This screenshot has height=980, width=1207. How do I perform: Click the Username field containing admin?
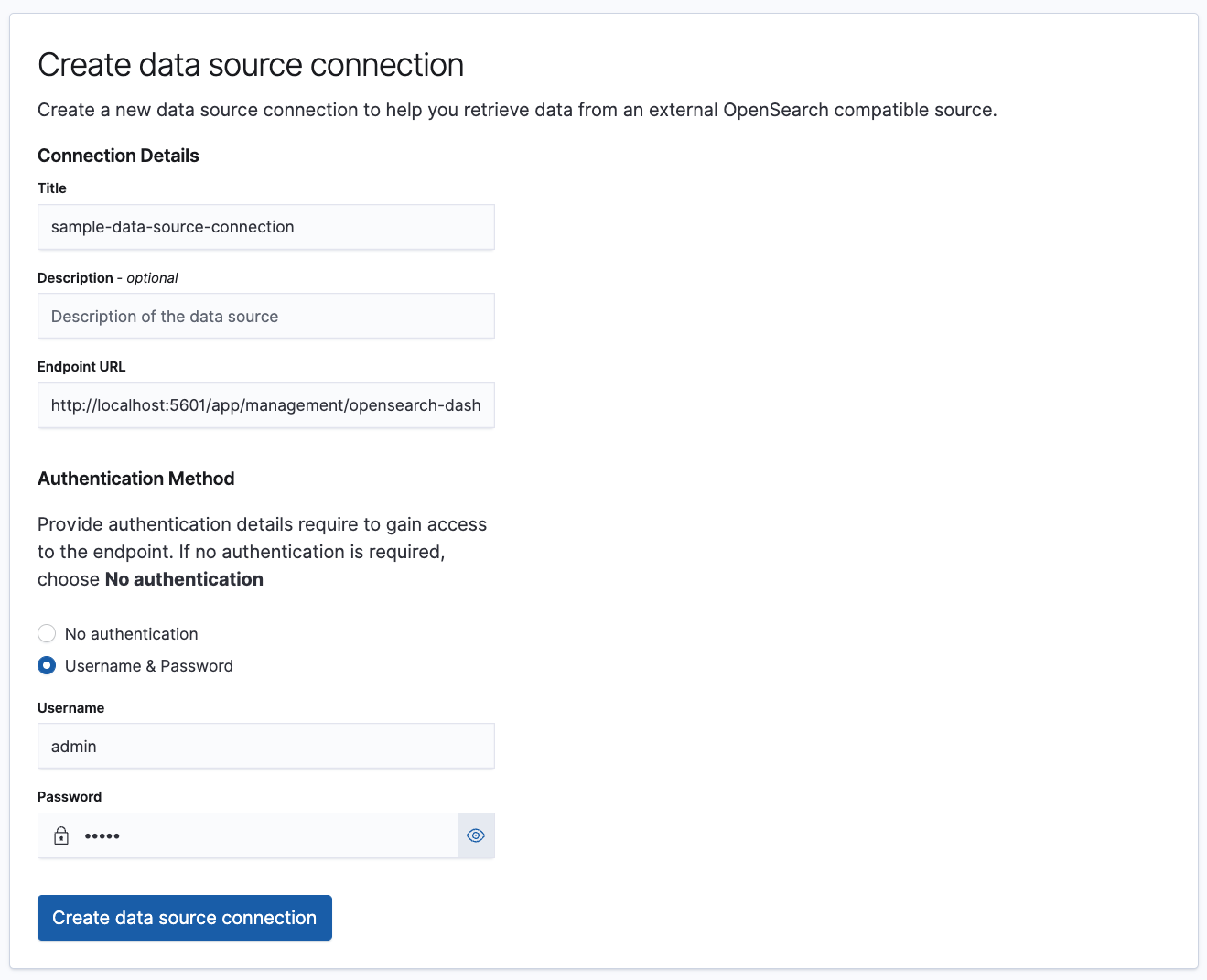[266, 747]
